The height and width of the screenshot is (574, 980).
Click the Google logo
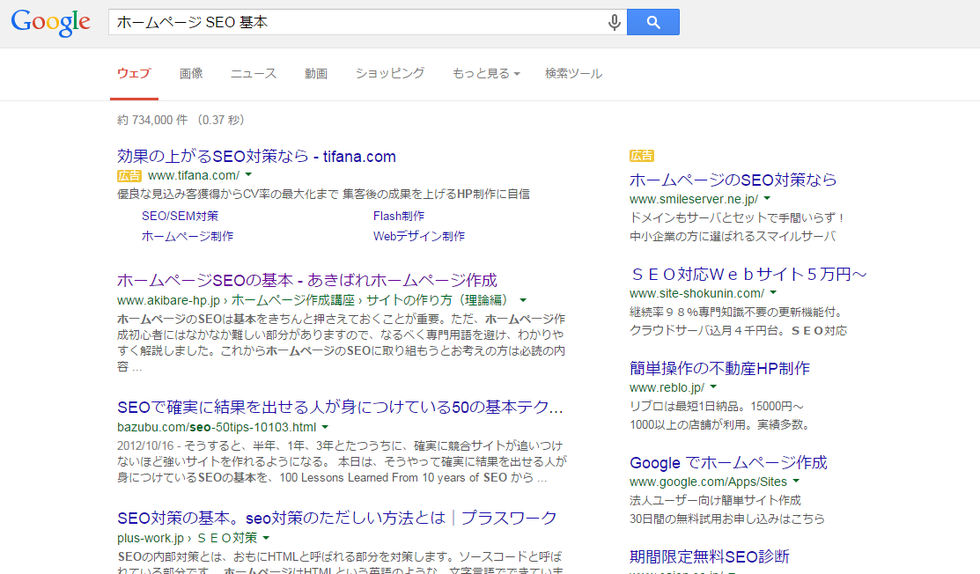51,22
